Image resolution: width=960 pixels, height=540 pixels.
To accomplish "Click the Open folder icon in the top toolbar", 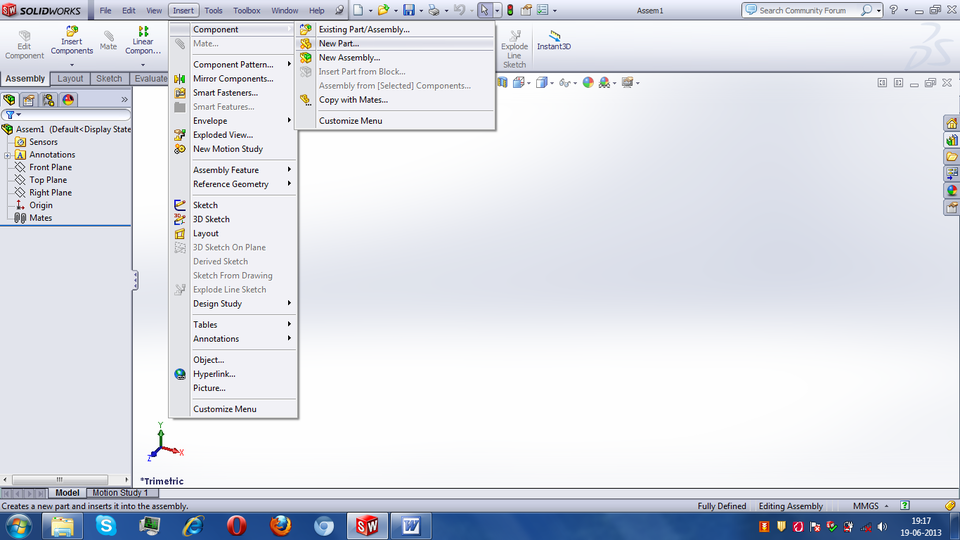I will pos(383,10).
